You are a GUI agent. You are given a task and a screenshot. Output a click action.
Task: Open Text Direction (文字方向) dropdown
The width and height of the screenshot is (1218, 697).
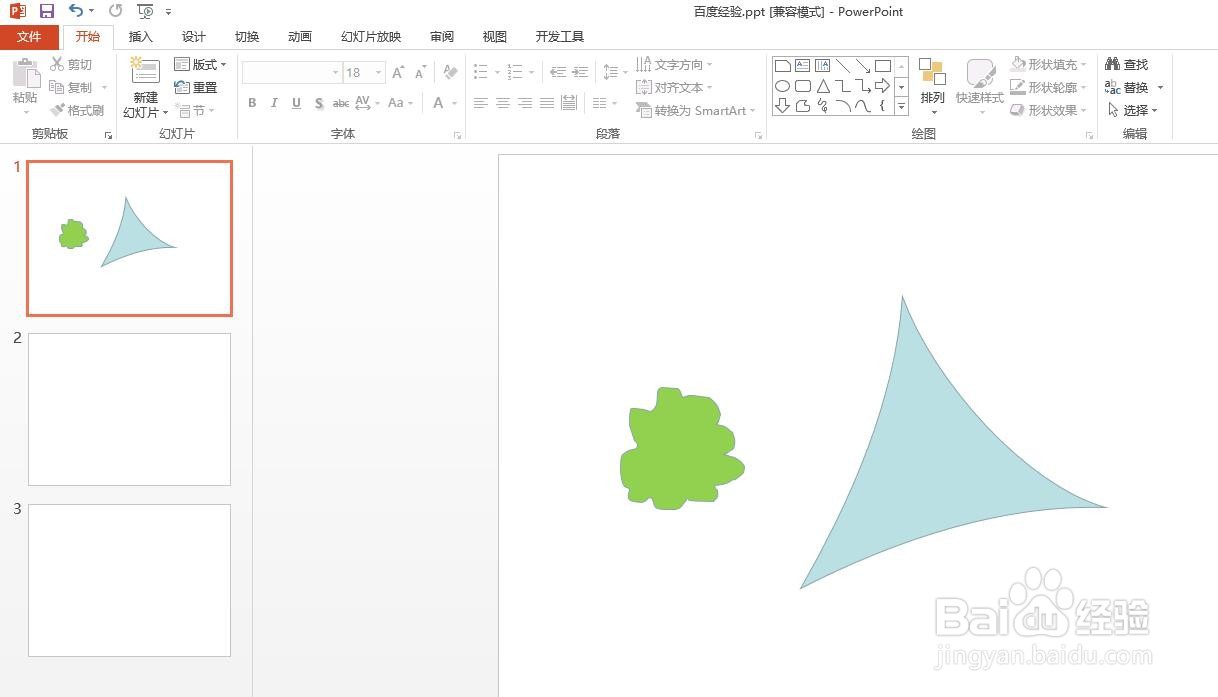(674, 64)
